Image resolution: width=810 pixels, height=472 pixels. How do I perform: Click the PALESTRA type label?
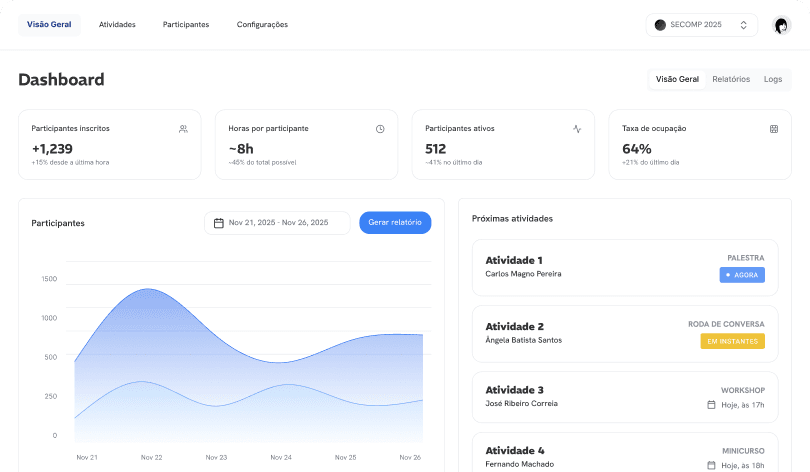click(746, 258)
